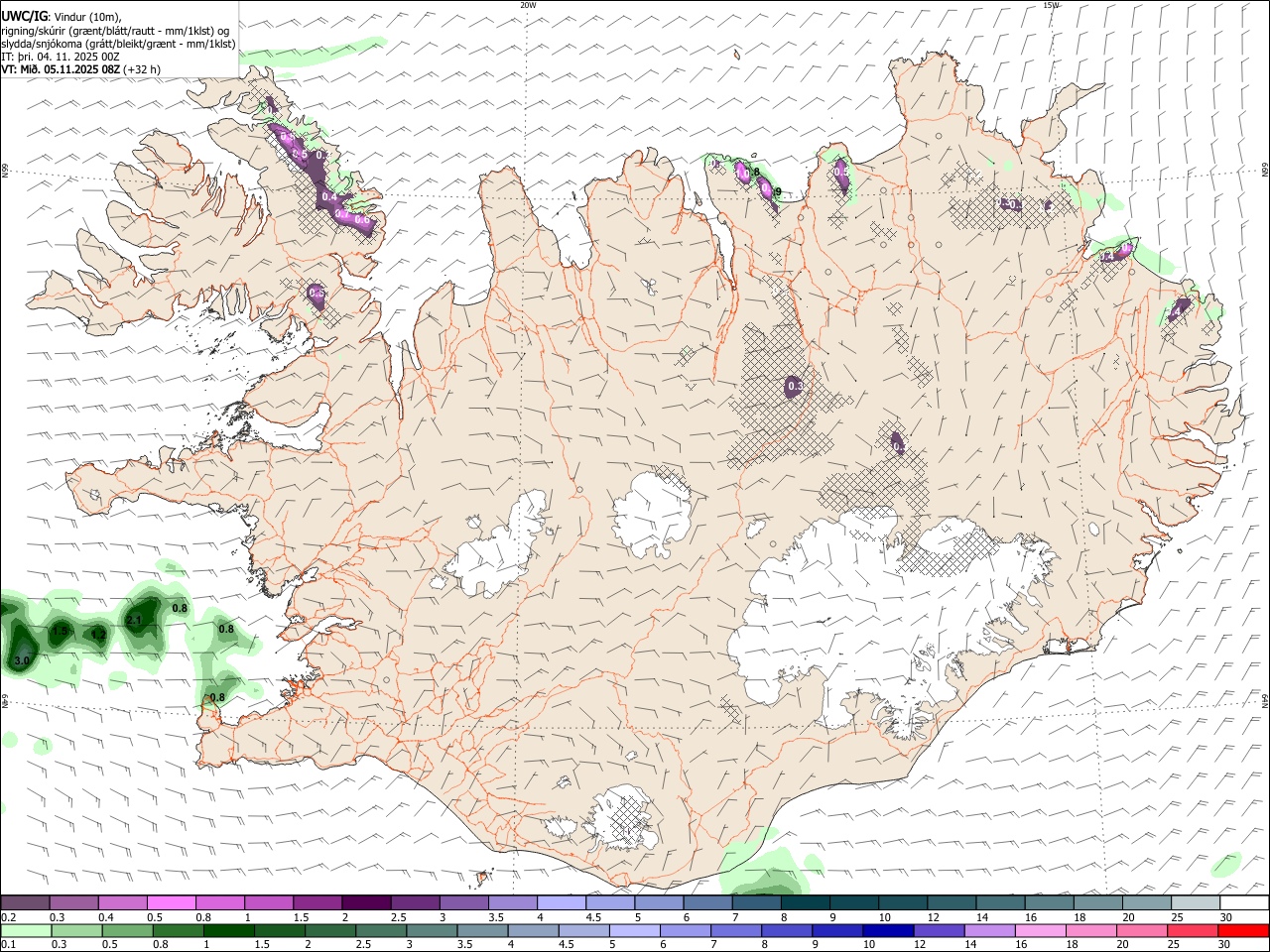The height and width of the screenshot is (952, 1270).
Task: Click the light lavender 4 swatch, upper scale
Action: click(x=561, y=902)
